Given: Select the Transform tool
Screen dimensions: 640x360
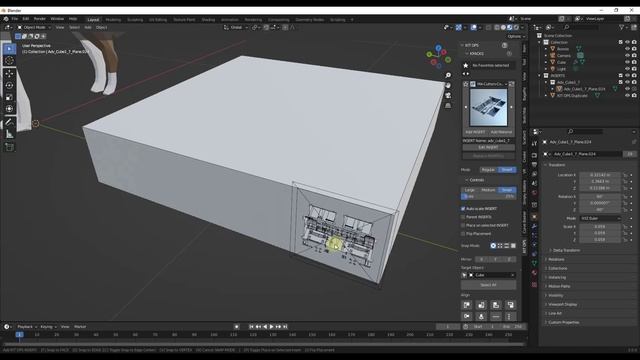Looking at the screenshot, I should [9, 109].
